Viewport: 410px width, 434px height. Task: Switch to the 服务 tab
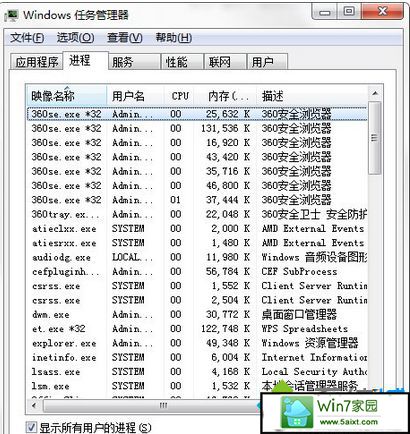coord(134,62)
